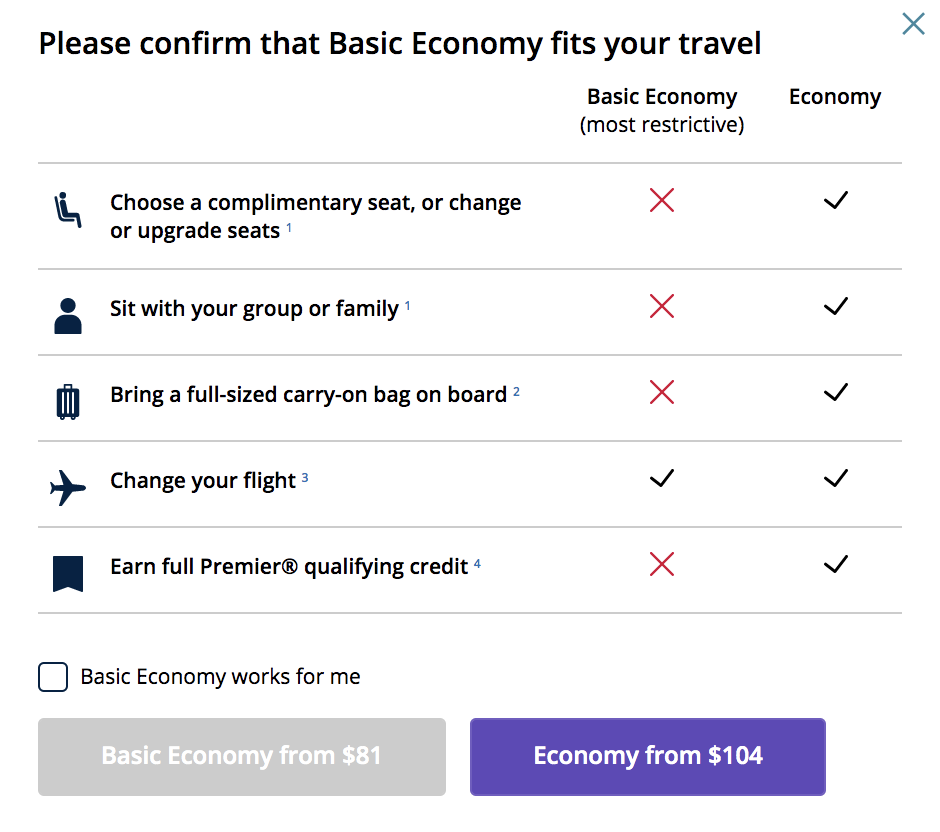Select the person icon beside family seating row
The height and width of the screenshot is (832, 940).
click(x=66, y=307)
